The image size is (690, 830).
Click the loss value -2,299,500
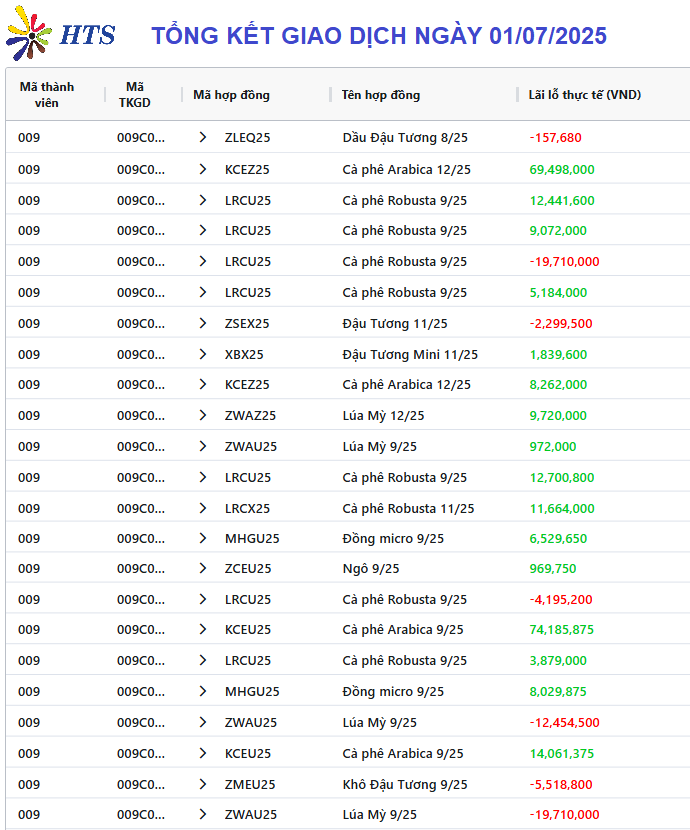[561, 323]
